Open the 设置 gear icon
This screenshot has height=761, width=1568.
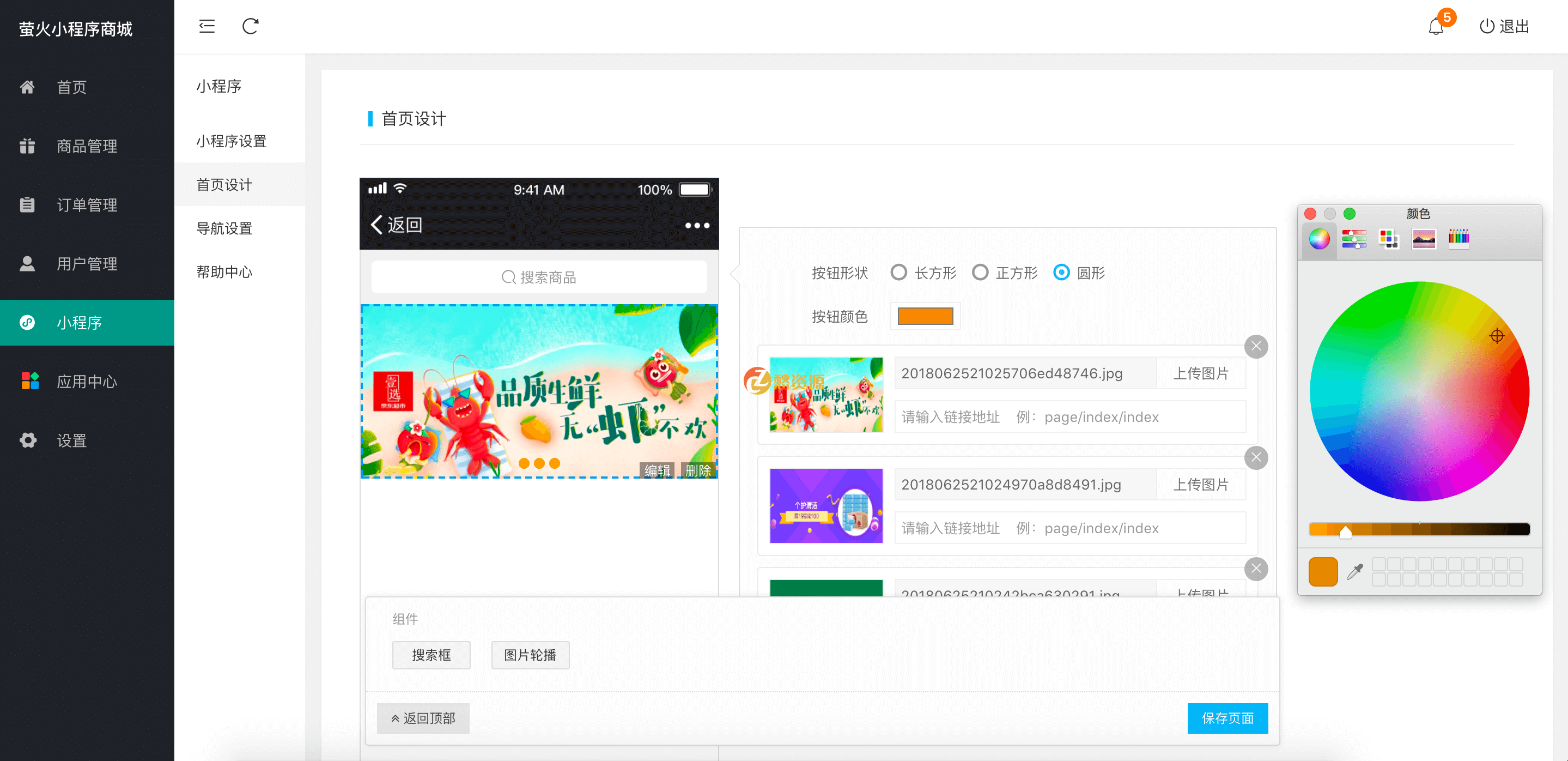[27, 440]
